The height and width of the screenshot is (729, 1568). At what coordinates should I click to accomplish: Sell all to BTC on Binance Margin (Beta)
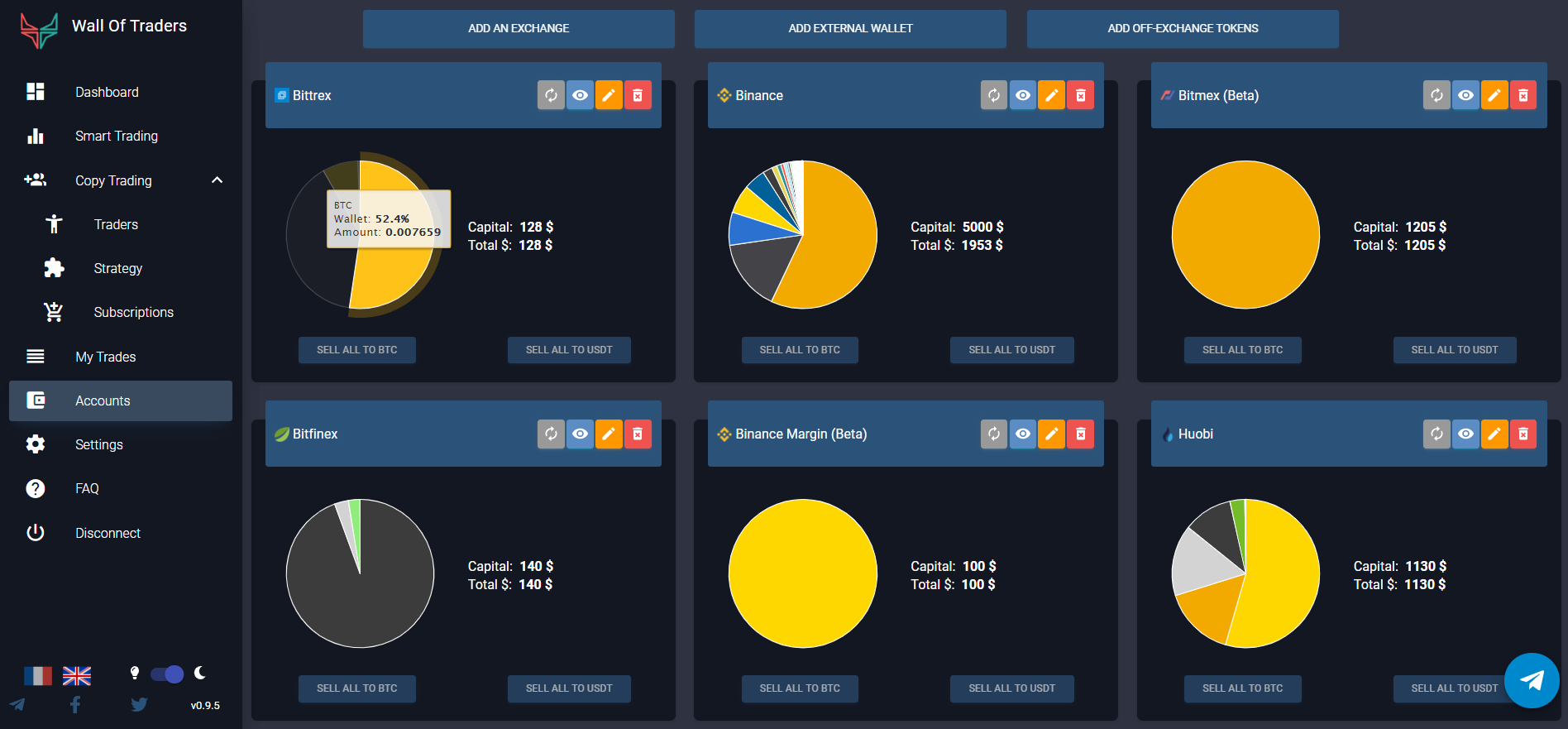[x=800, y=688]
